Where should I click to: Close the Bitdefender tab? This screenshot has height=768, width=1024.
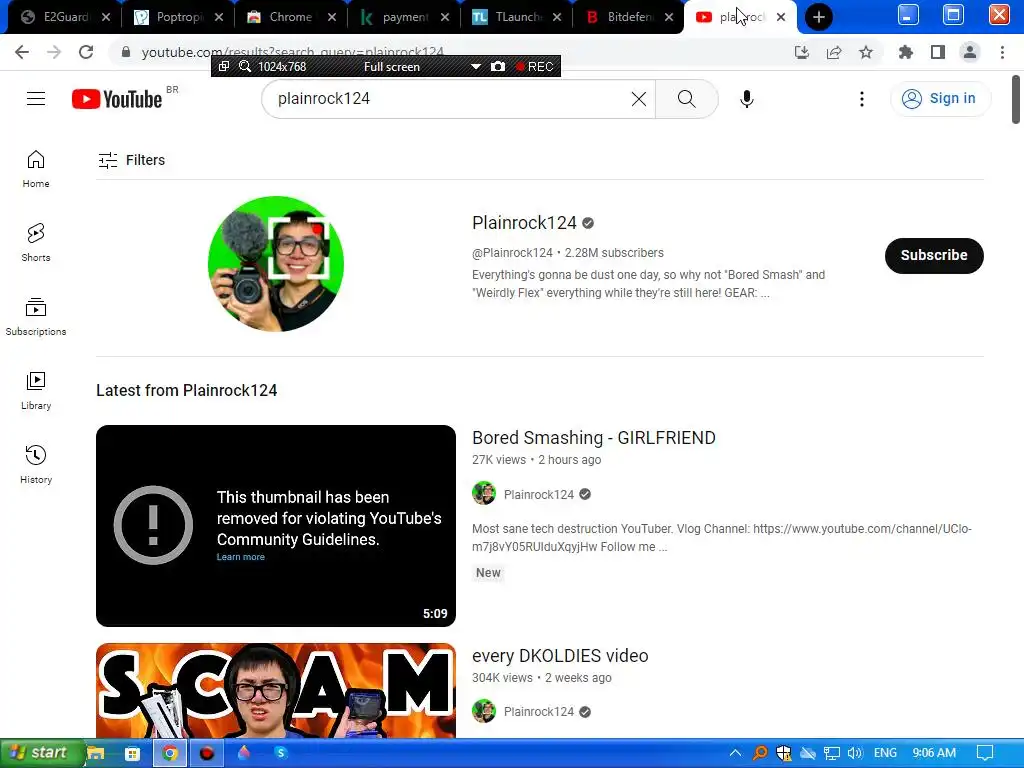tap(669, 17)
